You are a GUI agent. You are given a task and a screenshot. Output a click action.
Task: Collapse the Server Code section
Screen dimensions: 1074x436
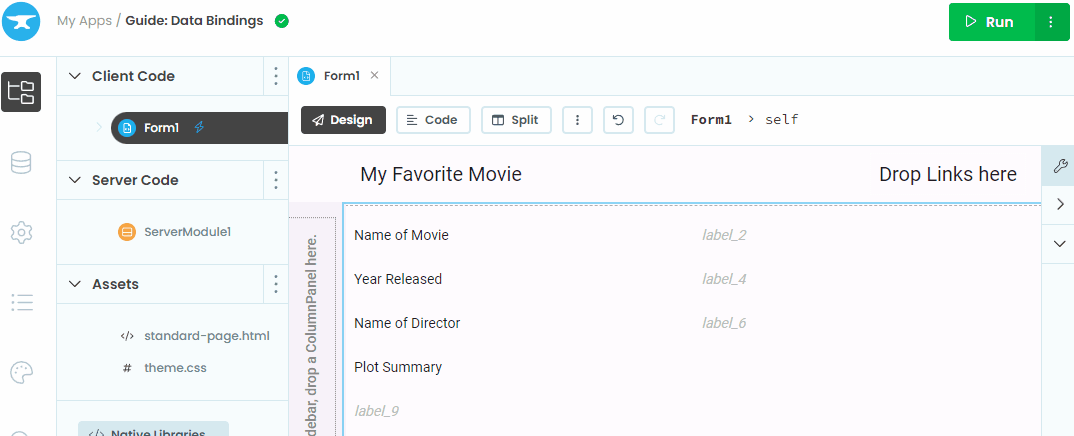74,180
